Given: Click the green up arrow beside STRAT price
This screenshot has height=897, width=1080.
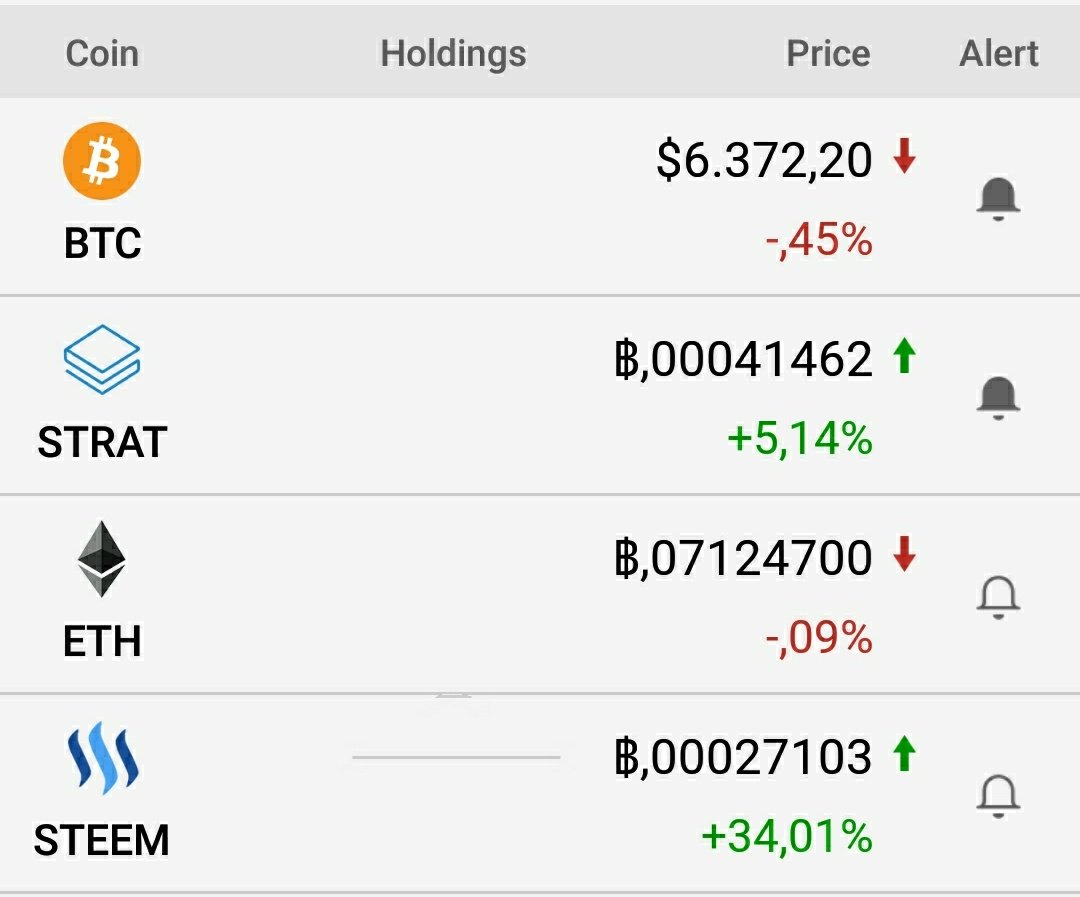Looking at the screenshot, I should (x=904, y=356).
